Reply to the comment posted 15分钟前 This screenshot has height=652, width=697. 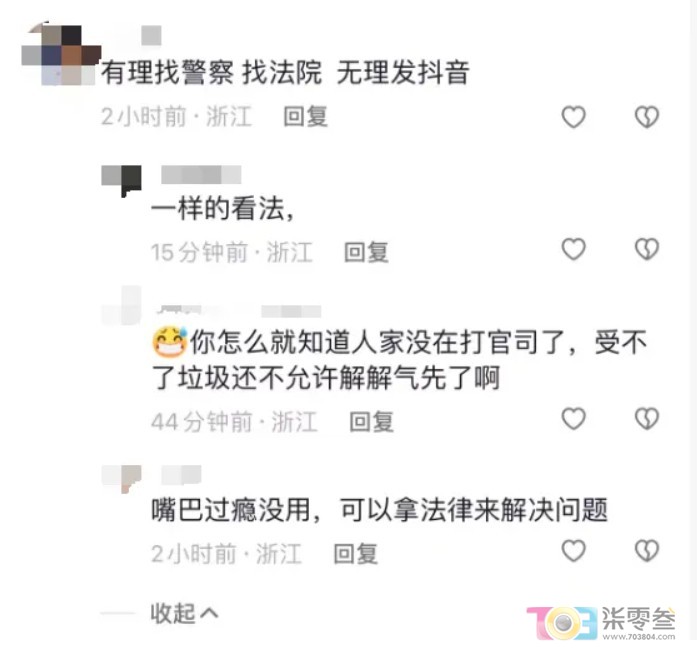pos(367,252)
